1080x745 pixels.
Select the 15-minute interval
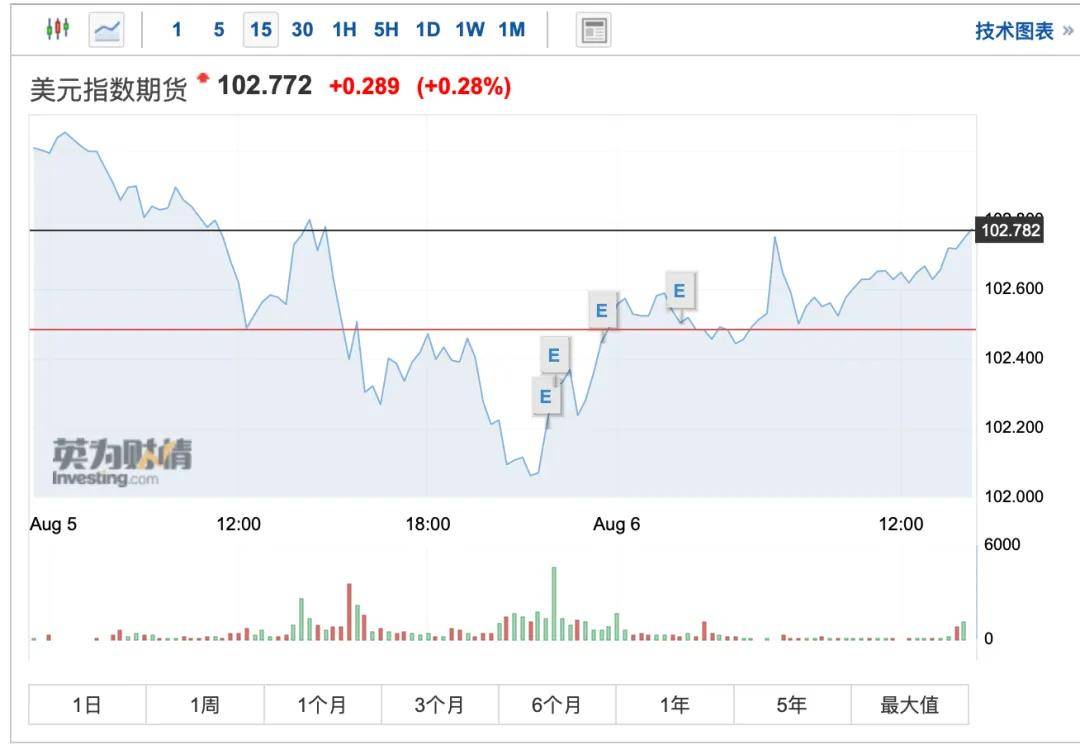[x=260, y=30]
